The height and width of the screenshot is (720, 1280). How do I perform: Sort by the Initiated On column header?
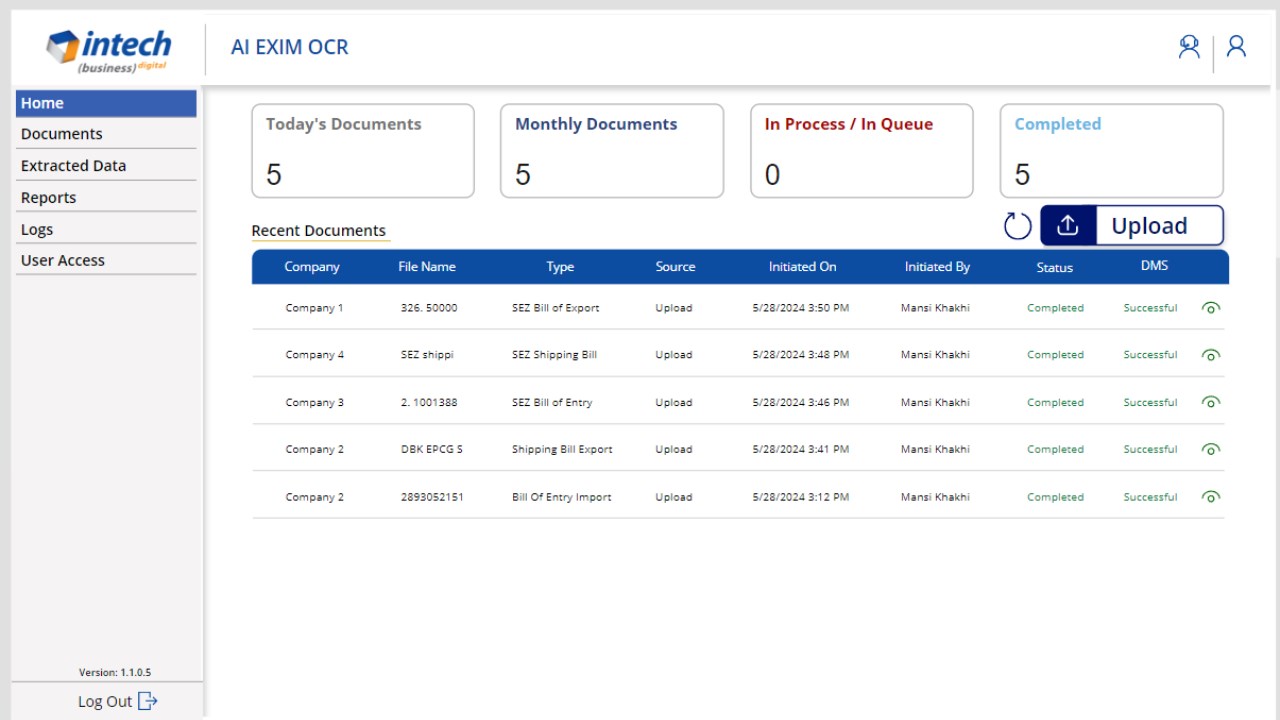802,267
